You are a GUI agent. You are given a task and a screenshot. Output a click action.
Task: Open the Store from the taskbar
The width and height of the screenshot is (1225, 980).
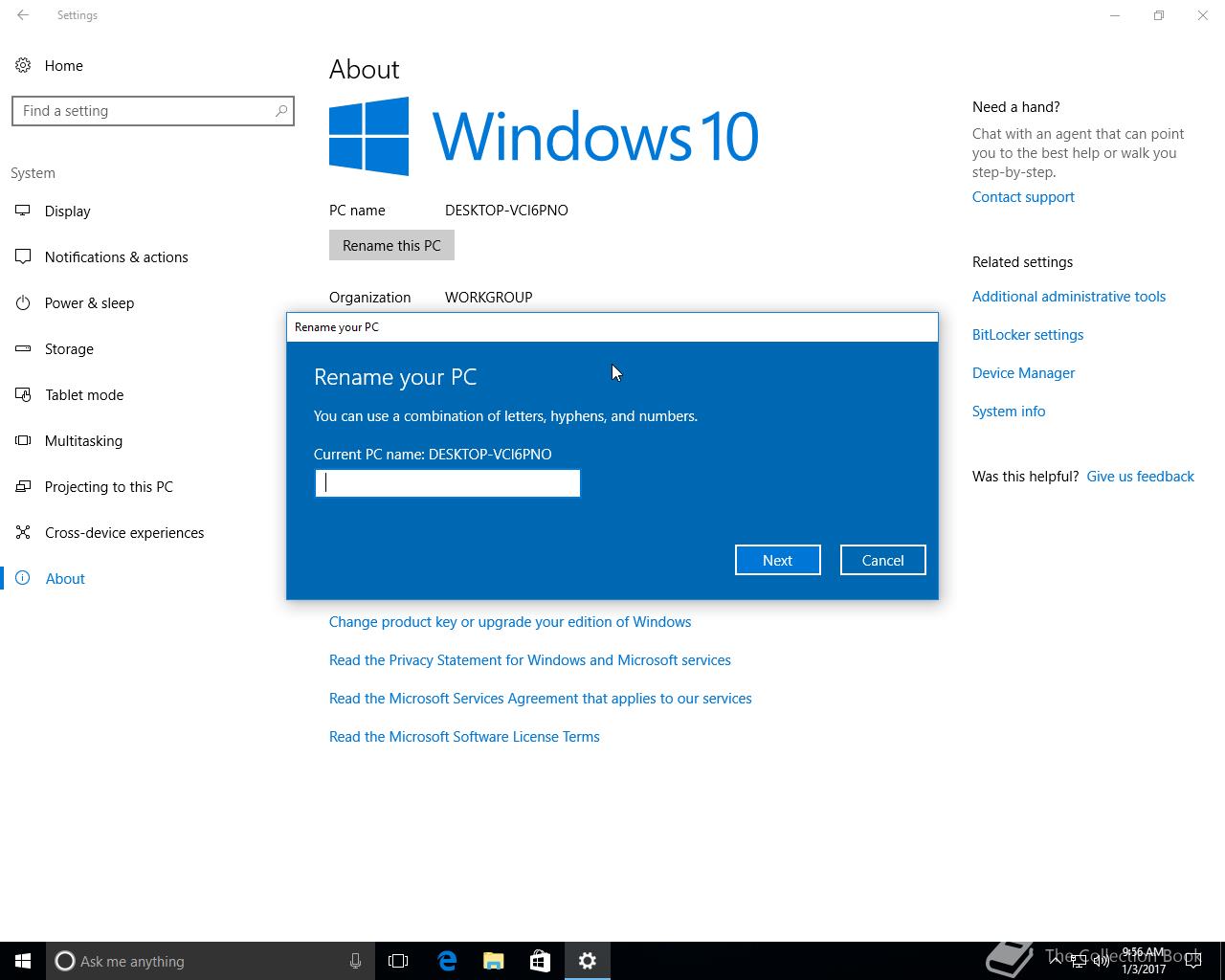pyautogui.click(x=541, y=961)
